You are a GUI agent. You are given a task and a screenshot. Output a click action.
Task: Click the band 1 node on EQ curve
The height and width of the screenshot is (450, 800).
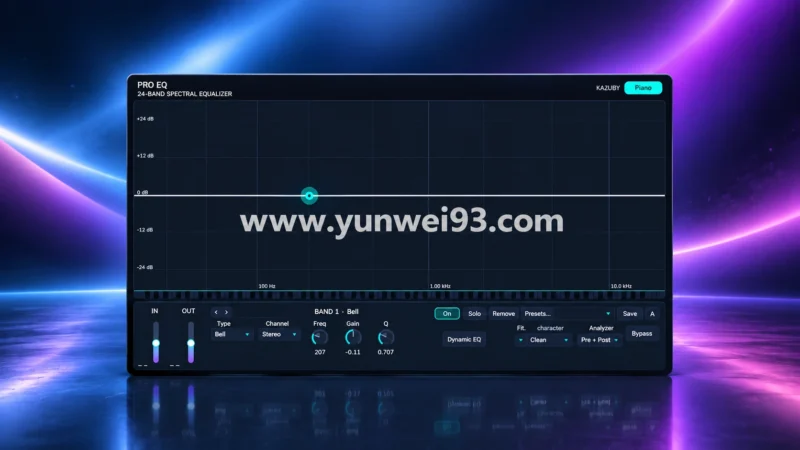point(309,195)
